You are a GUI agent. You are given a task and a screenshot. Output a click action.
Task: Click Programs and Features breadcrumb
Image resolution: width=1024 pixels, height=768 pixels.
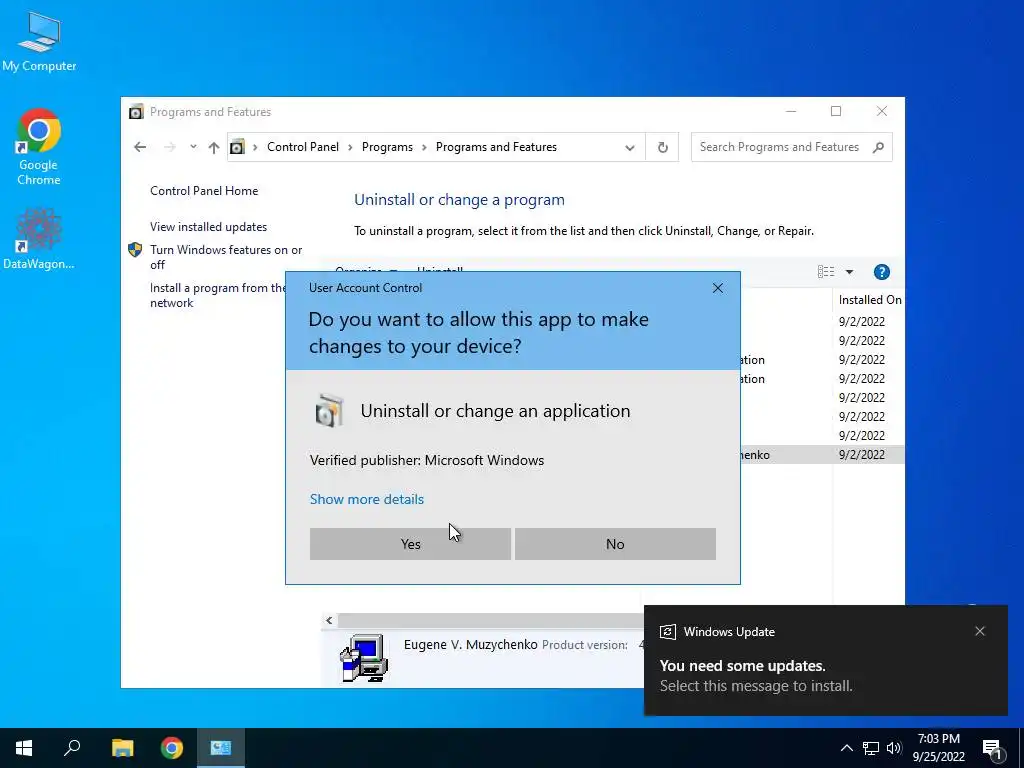coord(496,147)
